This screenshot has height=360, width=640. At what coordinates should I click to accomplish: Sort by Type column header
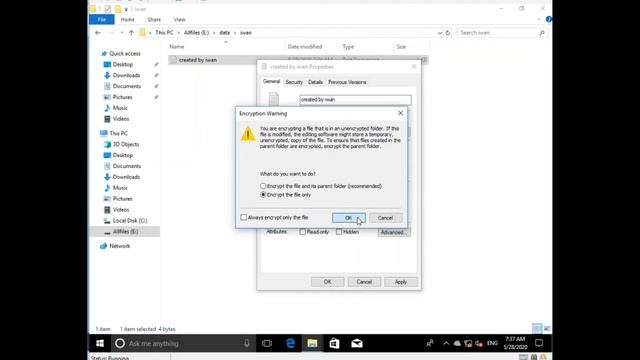[366, 47]
